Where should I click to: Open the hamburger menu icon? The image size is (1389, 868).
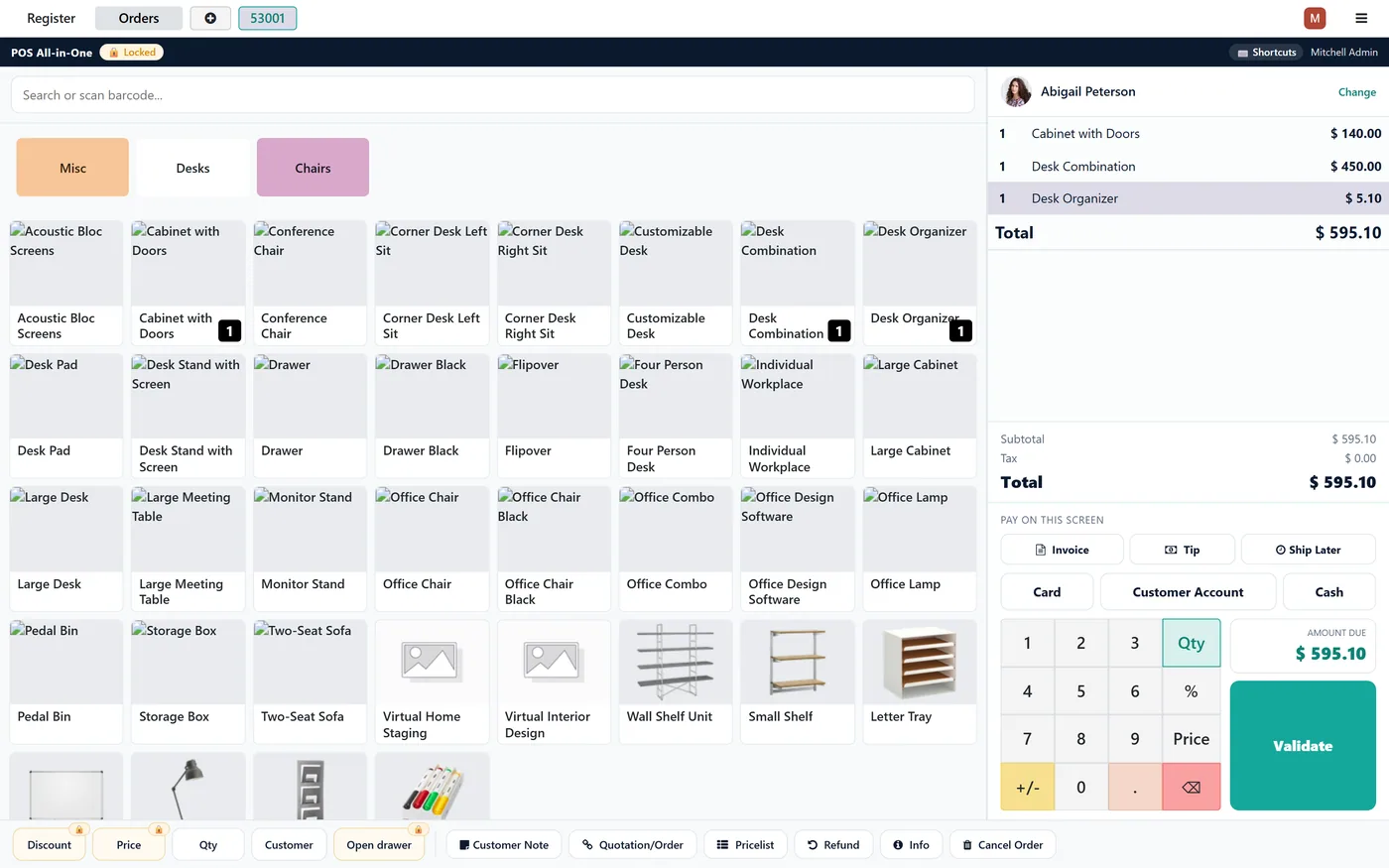pos(1361,18)
